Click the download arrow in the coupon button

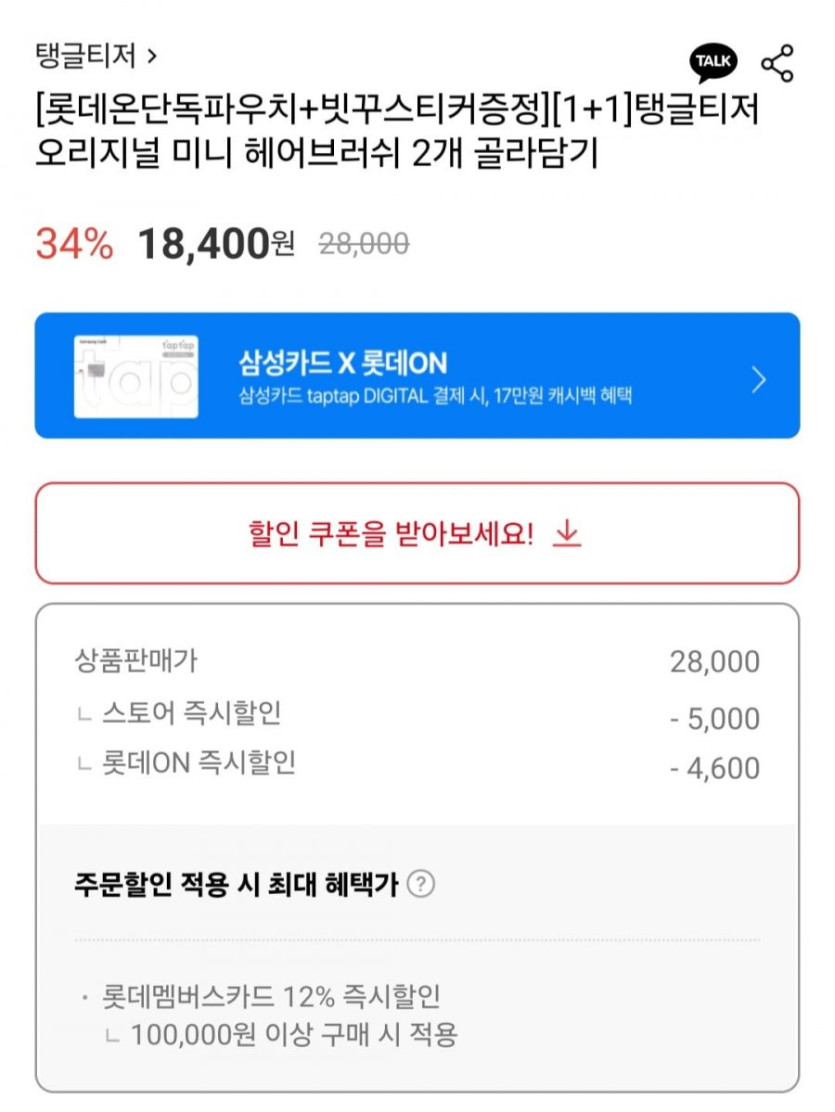567,534
